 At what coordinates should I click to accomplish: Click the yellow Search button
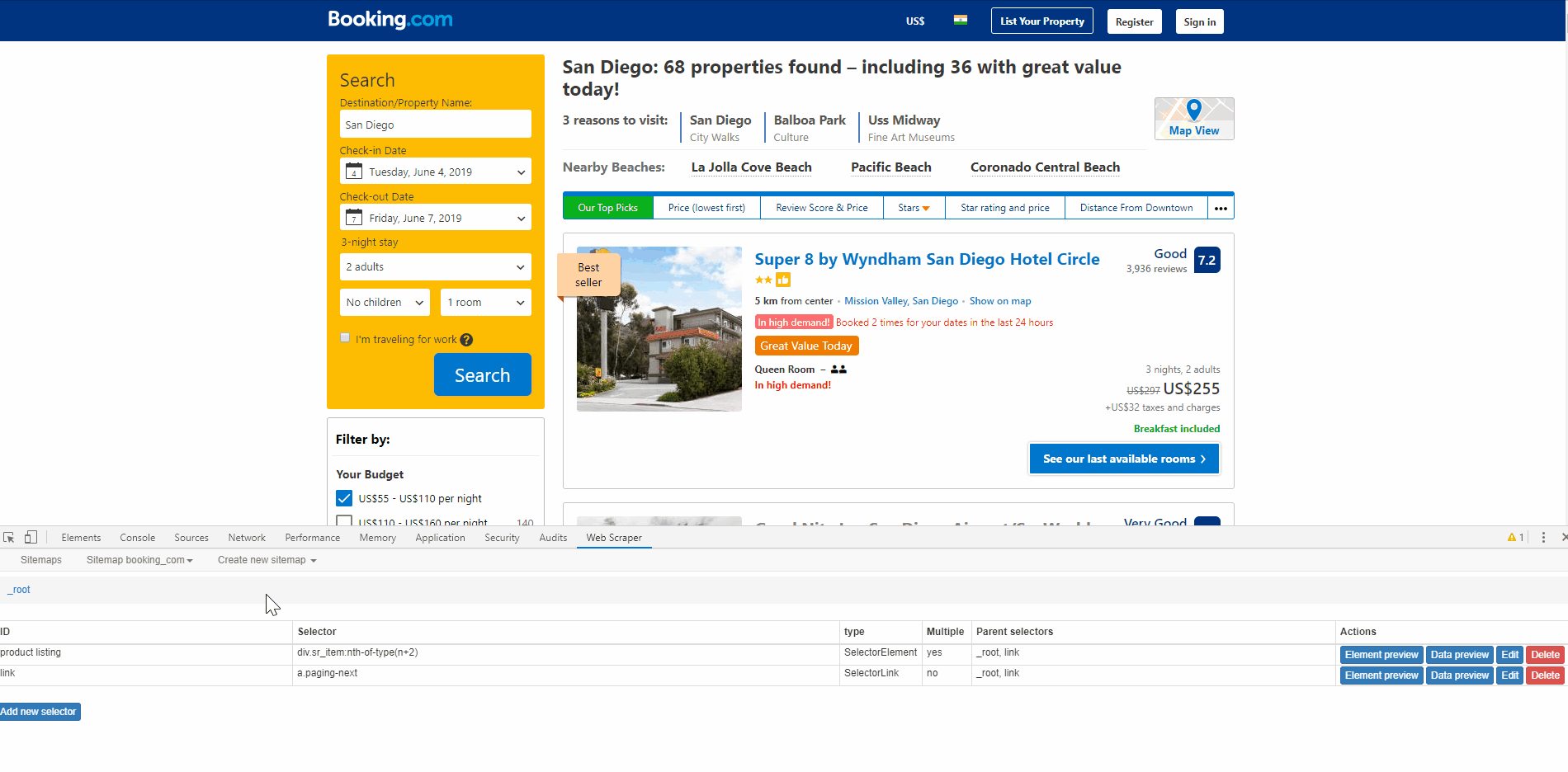[x=483, y=374]
